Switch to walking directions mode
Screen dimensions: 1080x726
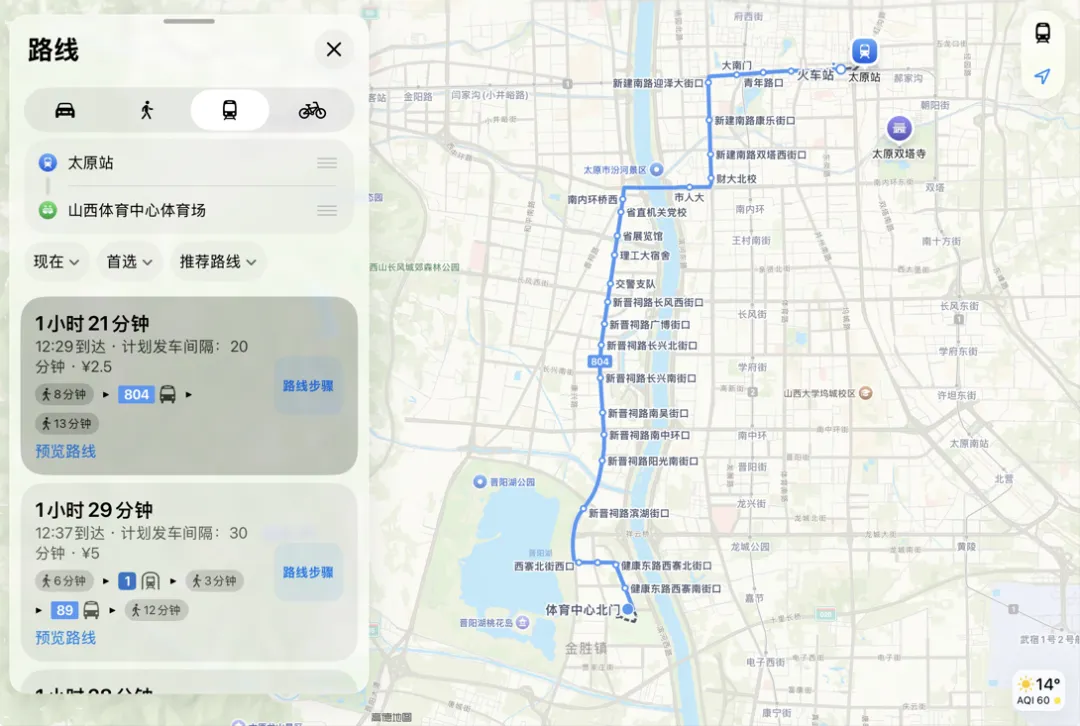coord(147,110)
